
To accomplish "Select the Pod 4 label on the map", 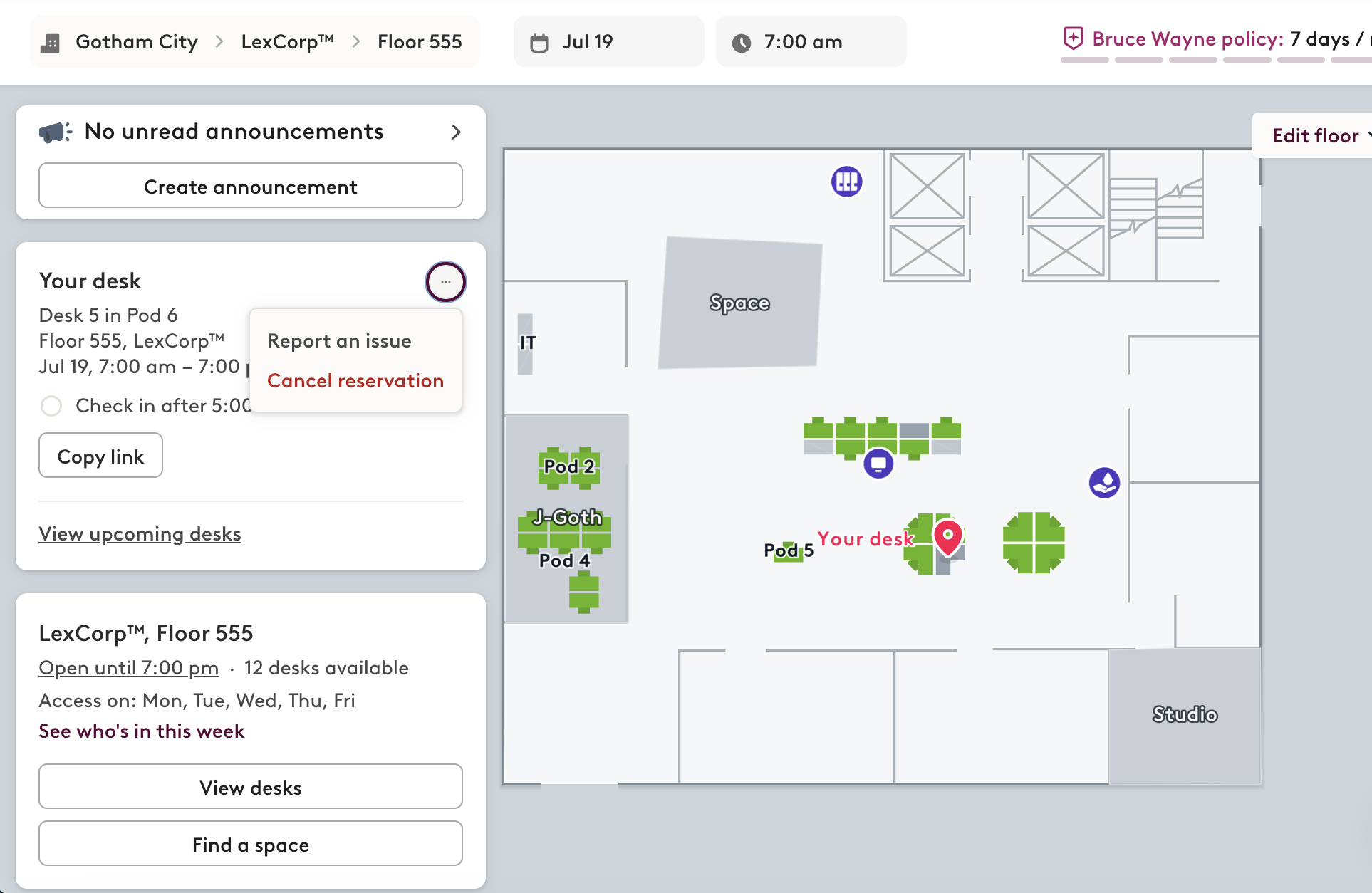I will [x=564, y=561].
